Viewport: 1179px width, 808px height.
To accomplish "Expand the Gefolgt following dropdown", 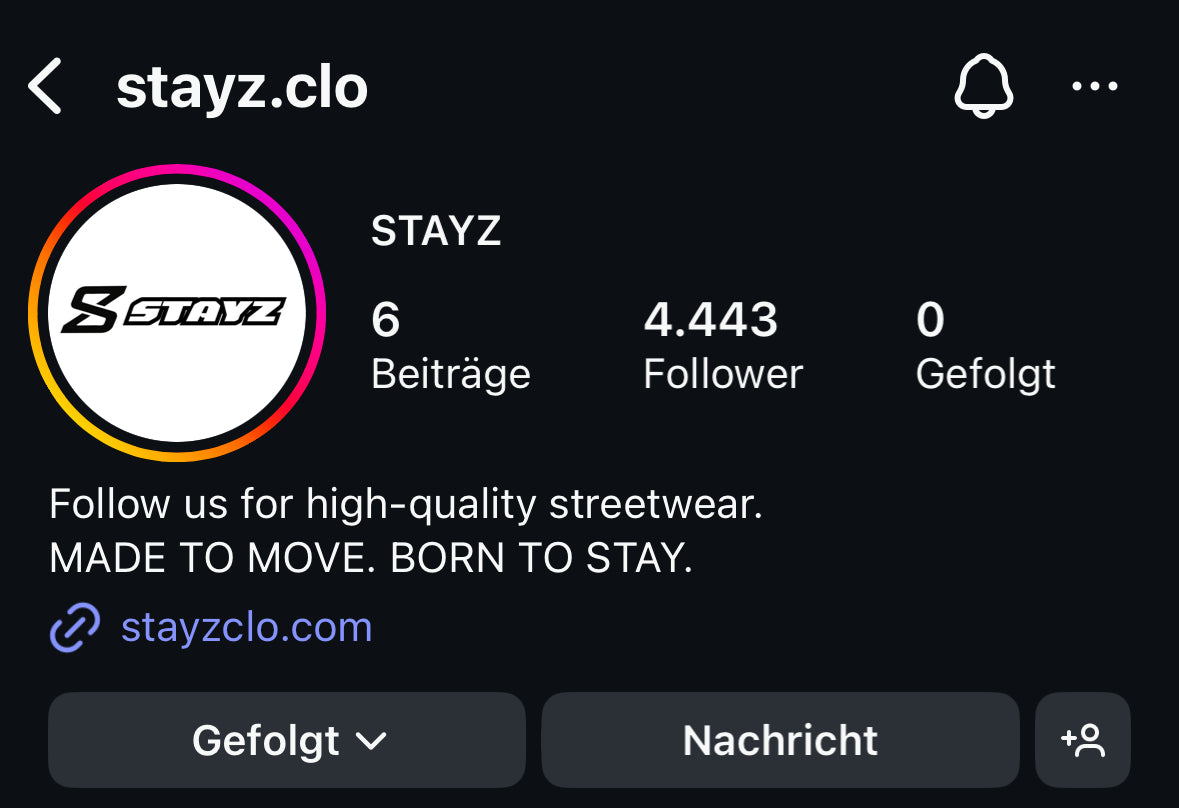I will pos(286,740).
